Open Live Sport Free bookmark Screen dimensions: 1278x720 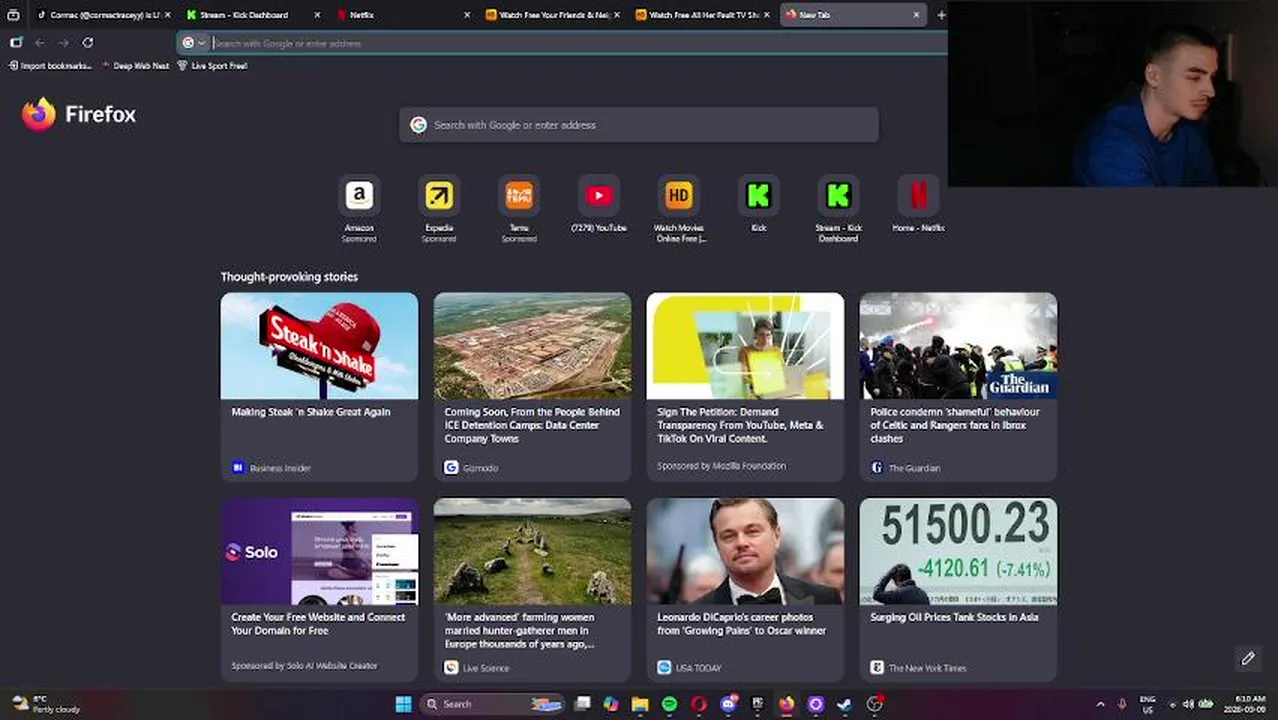(212, 66)
